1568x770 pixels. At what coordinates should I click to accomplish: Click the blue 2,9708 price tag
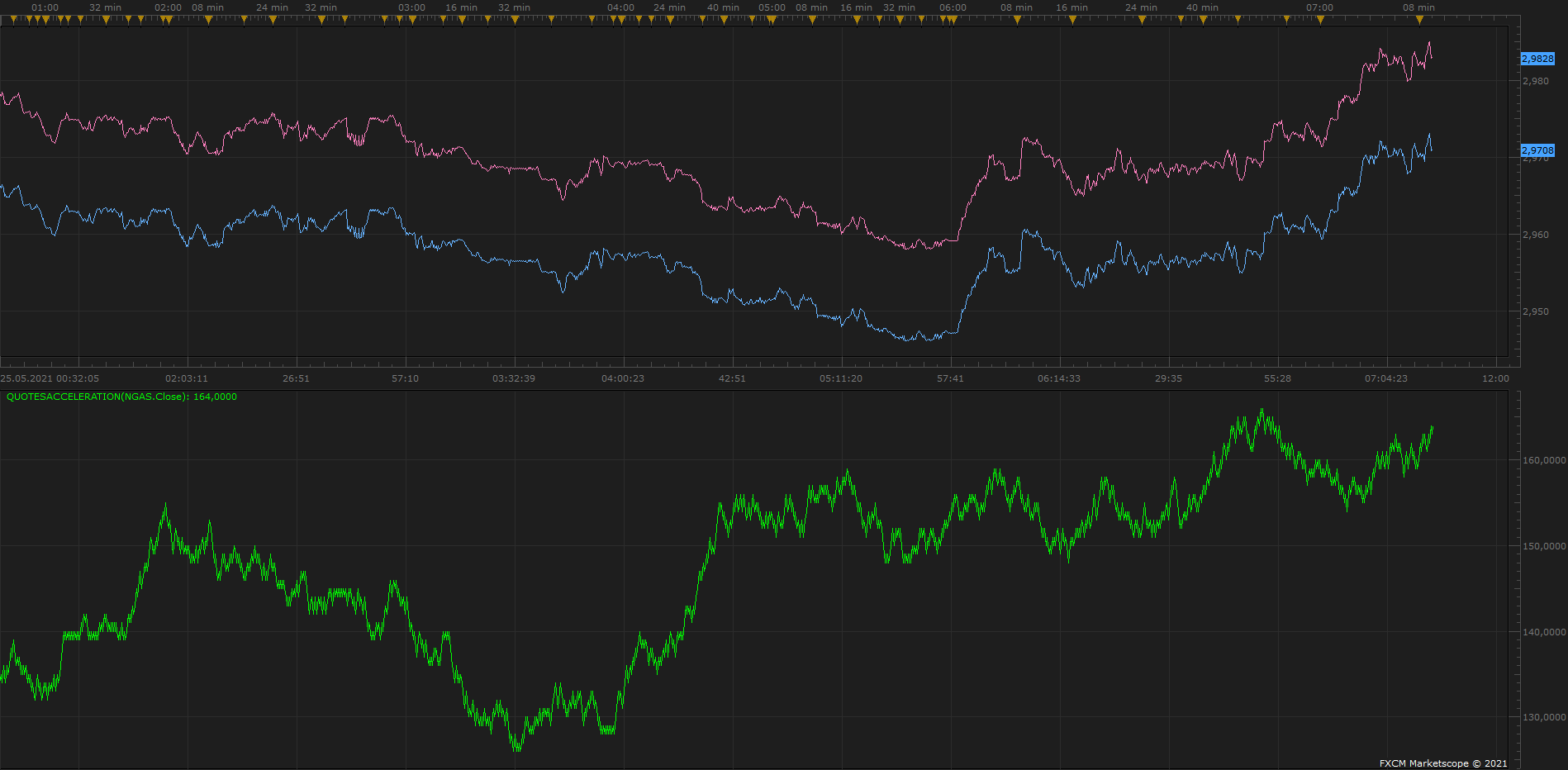[1537, 150]
